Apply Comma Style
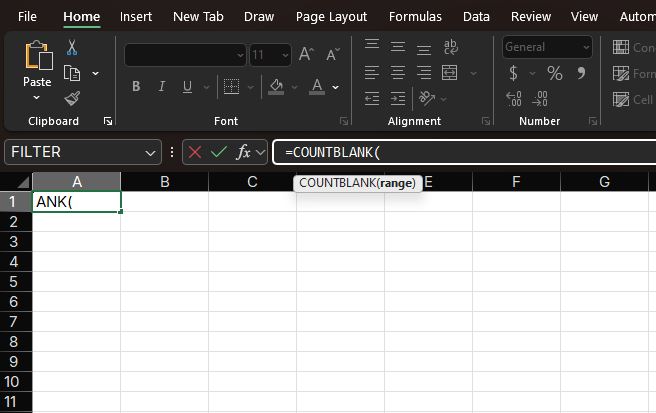The height and width of the screenshot is (413, 656). click(x=581, y=73)
